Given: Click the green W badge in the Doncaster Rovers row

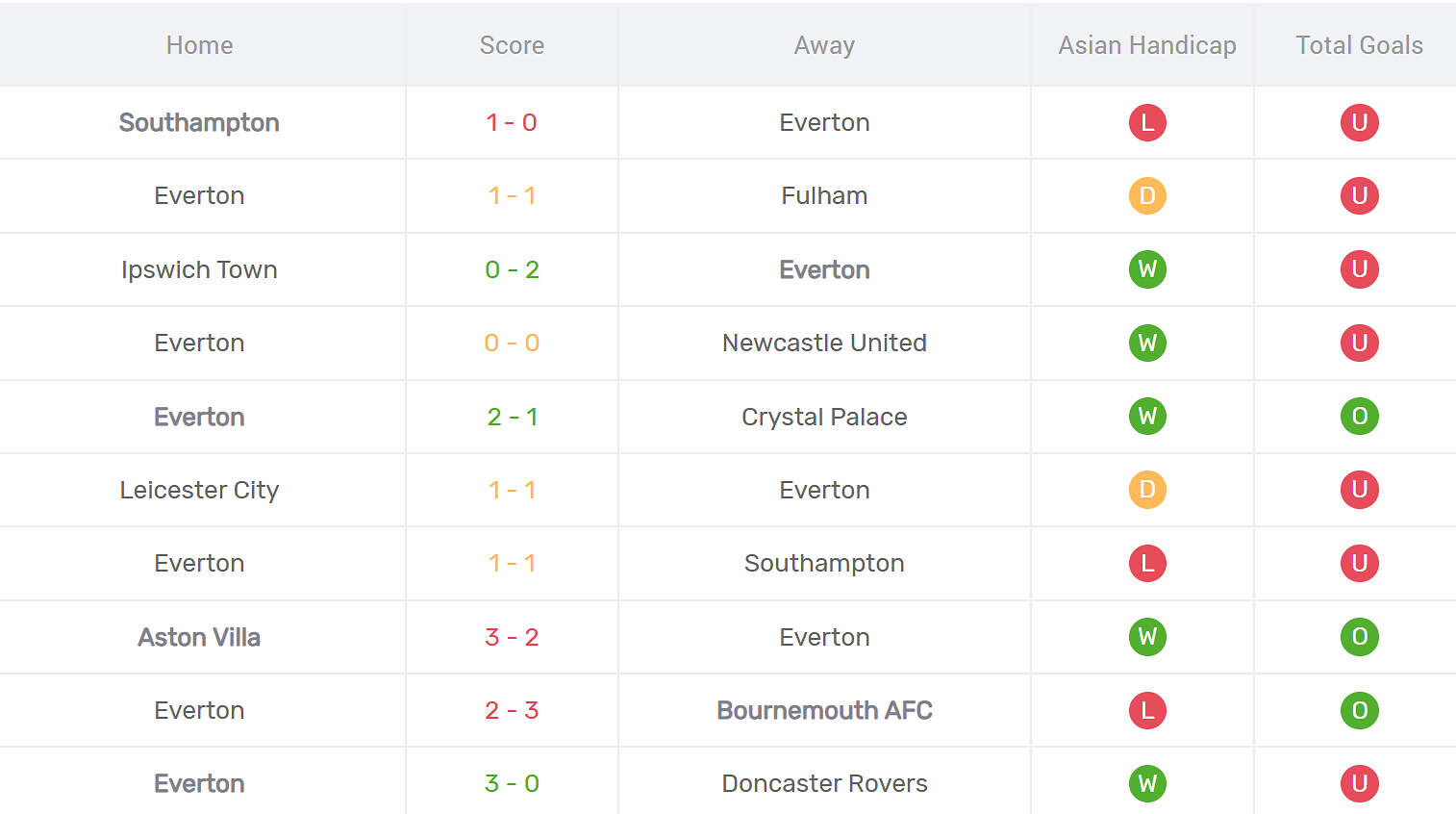Looking at the screenshot, I should [x=1147, y=783].
